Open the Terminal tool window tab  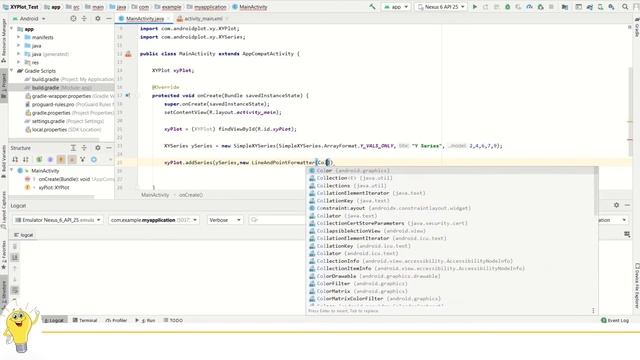tap(85, 320)
